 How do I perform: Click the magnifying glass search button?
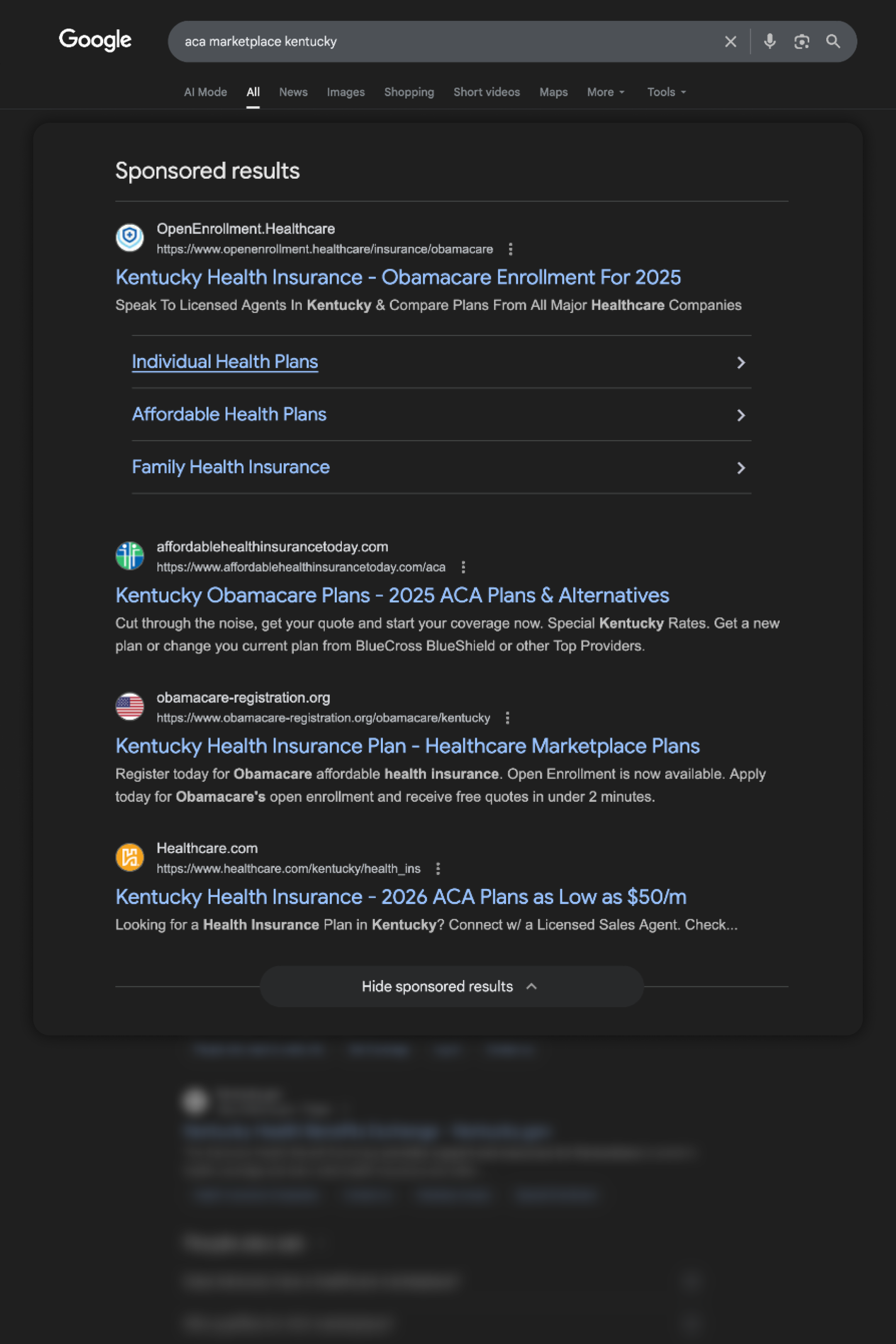pos(833,42)
